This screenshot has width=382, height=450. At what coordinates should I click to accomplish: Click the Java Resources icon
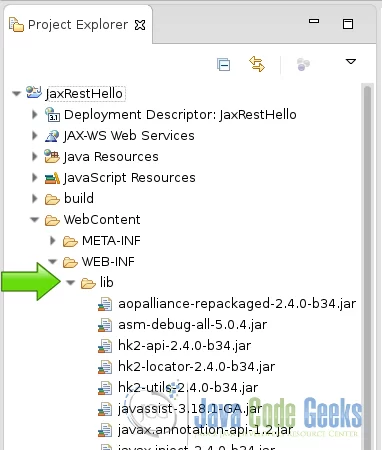52,157
